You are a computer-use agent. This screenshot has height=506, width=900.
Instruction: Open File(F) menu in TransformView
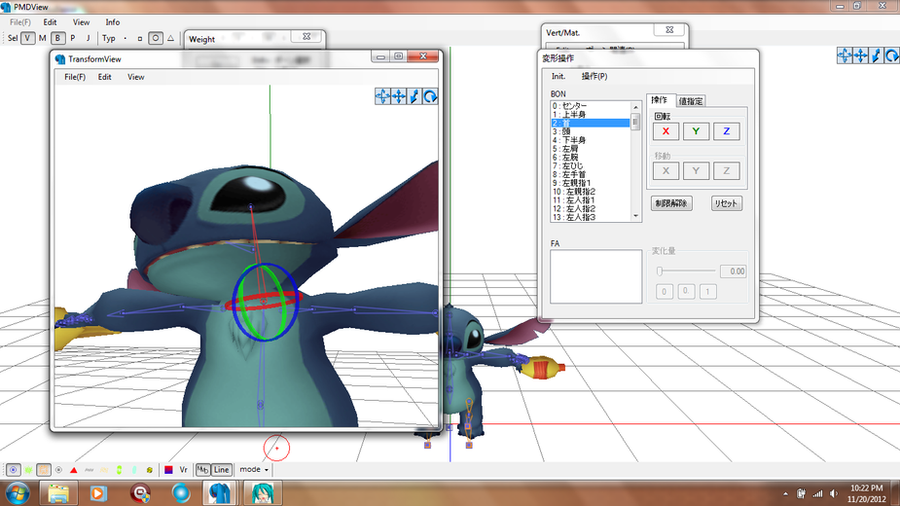[75, 77]
